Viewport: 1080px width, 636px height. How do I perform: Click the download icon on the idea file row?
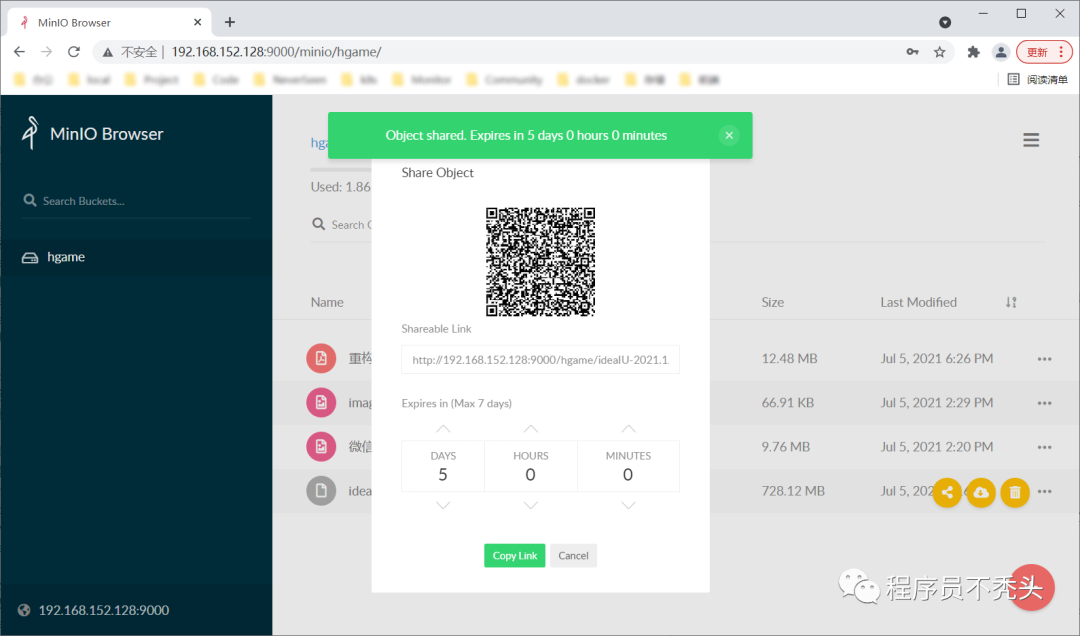pos(981,492)
